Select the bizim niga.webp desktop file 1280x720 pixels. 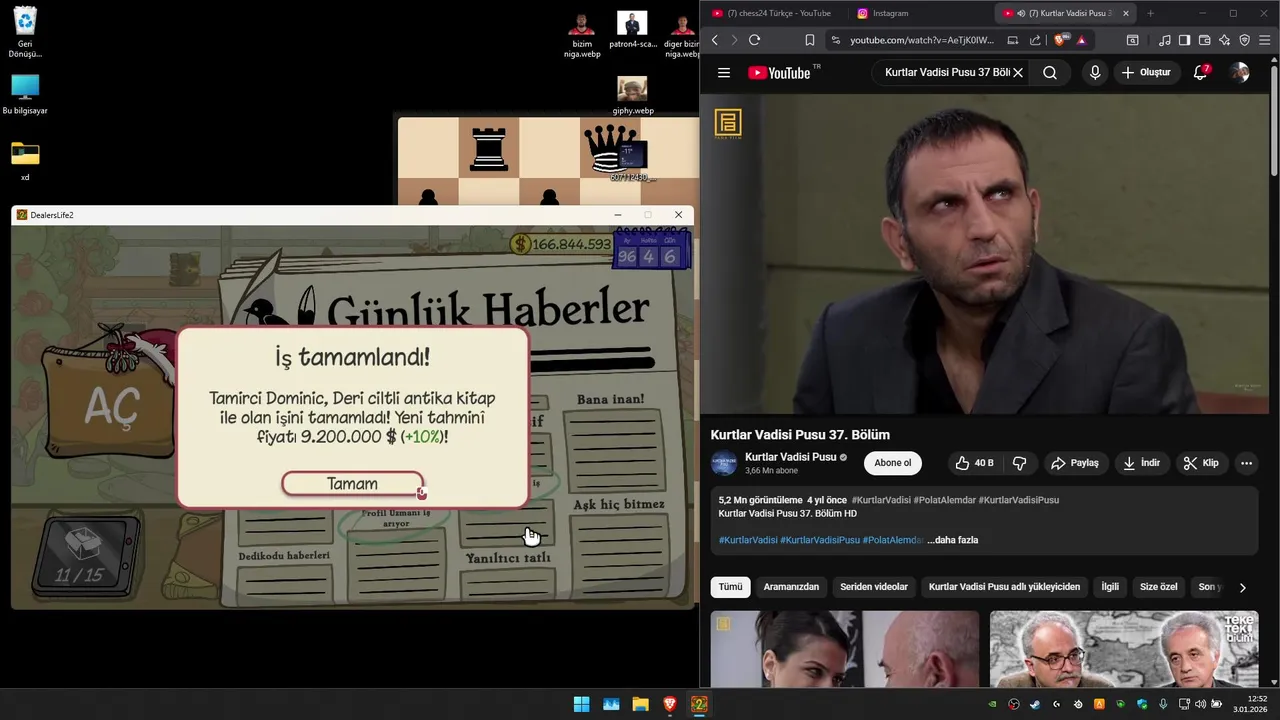pyautogui.click(x=582, y=35)
